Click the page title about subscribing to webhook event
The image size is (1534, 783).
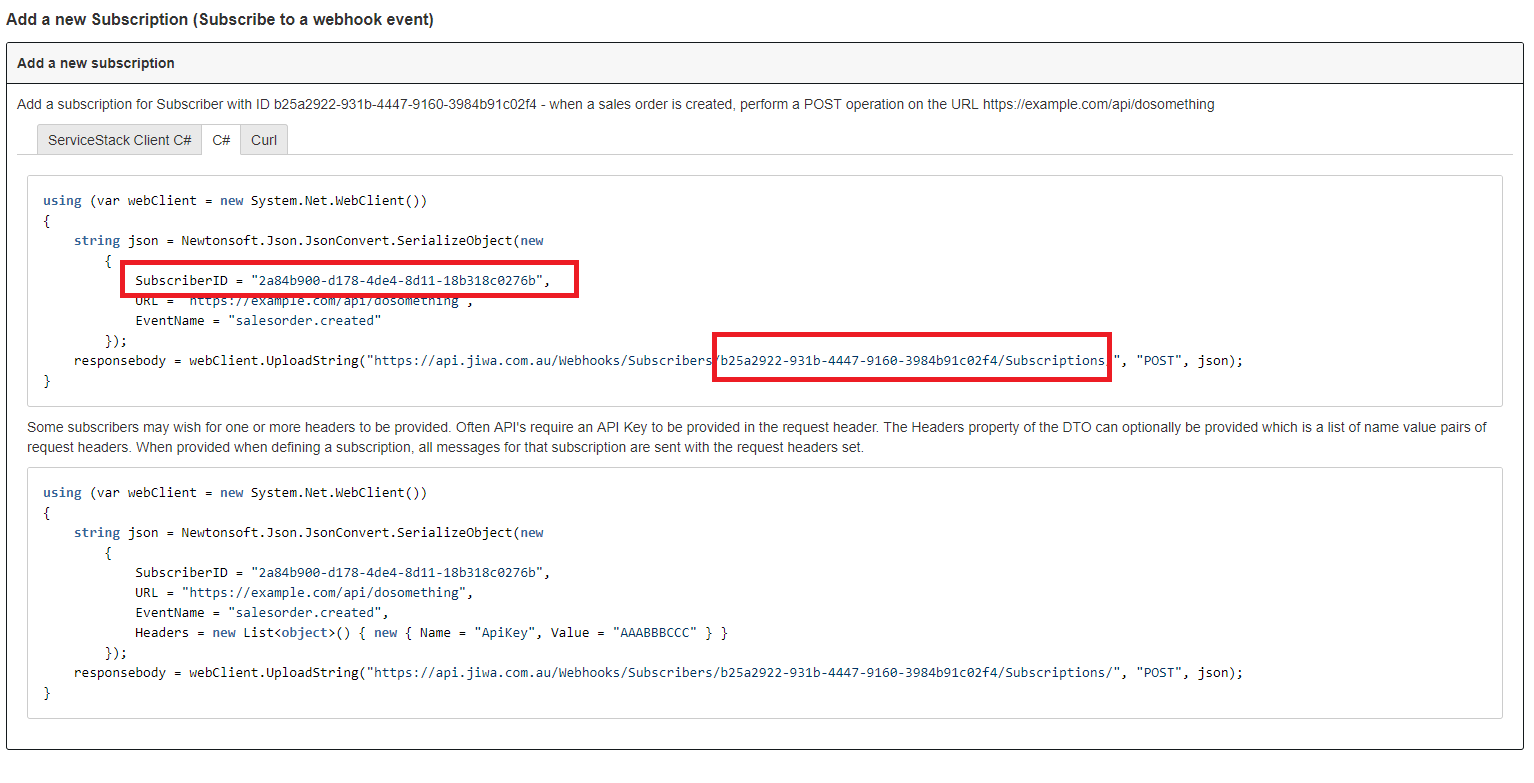220,20
